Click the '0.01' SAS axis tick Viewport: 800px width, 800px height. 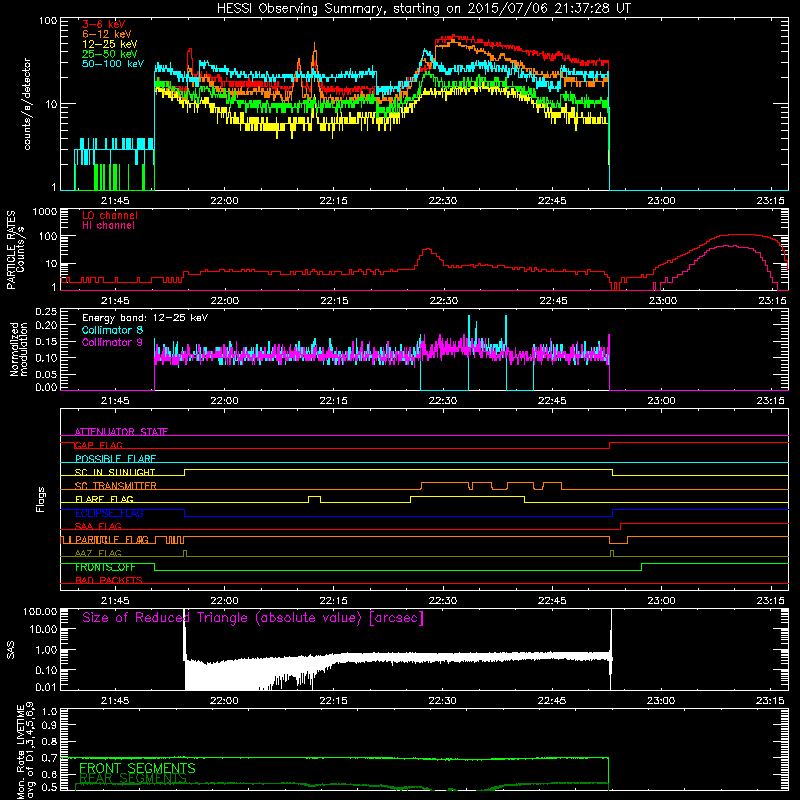46,687
